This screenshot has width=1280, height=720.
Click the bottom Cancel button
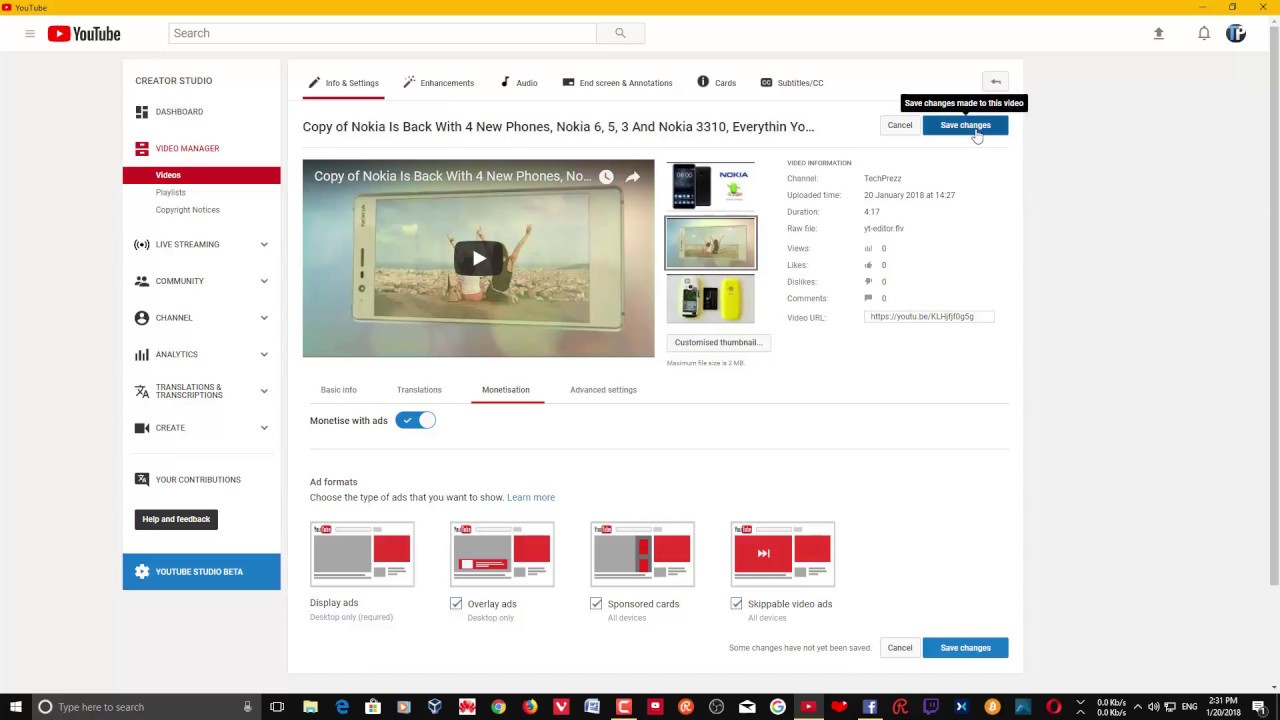[x=899, y=648]
